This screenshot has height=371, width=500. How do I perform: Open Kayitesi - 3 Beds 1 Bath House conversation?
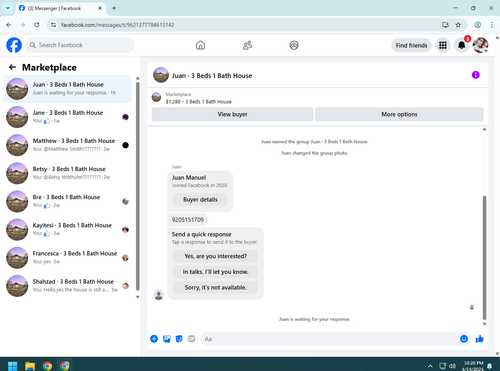[x=68, y=230]
